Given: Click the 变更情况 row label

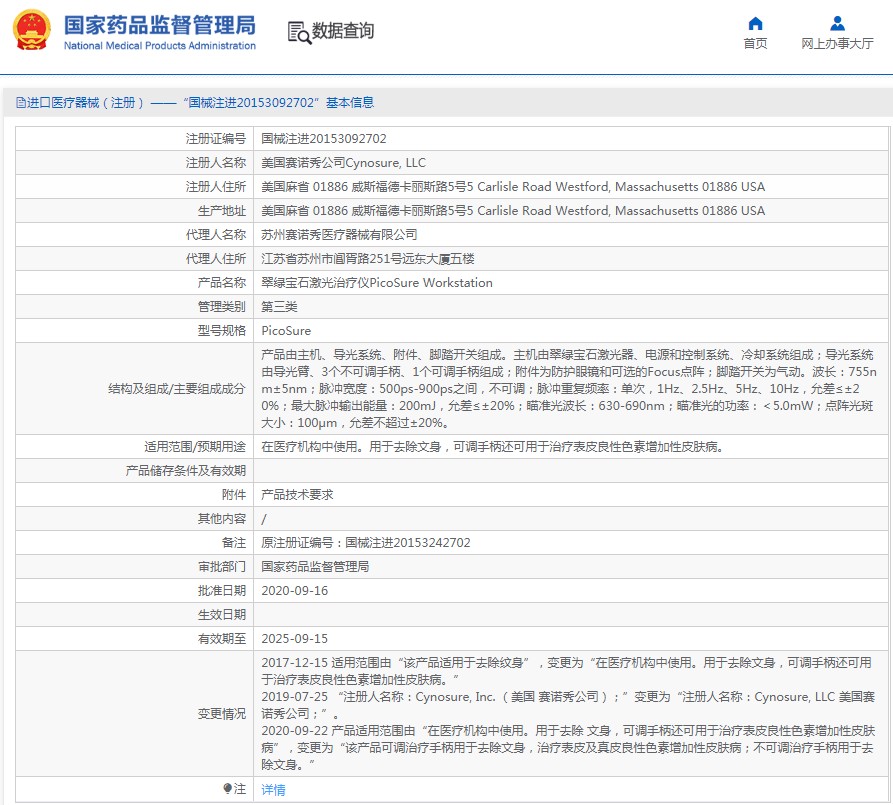Looking at the screenshot, I should [222, 714].
